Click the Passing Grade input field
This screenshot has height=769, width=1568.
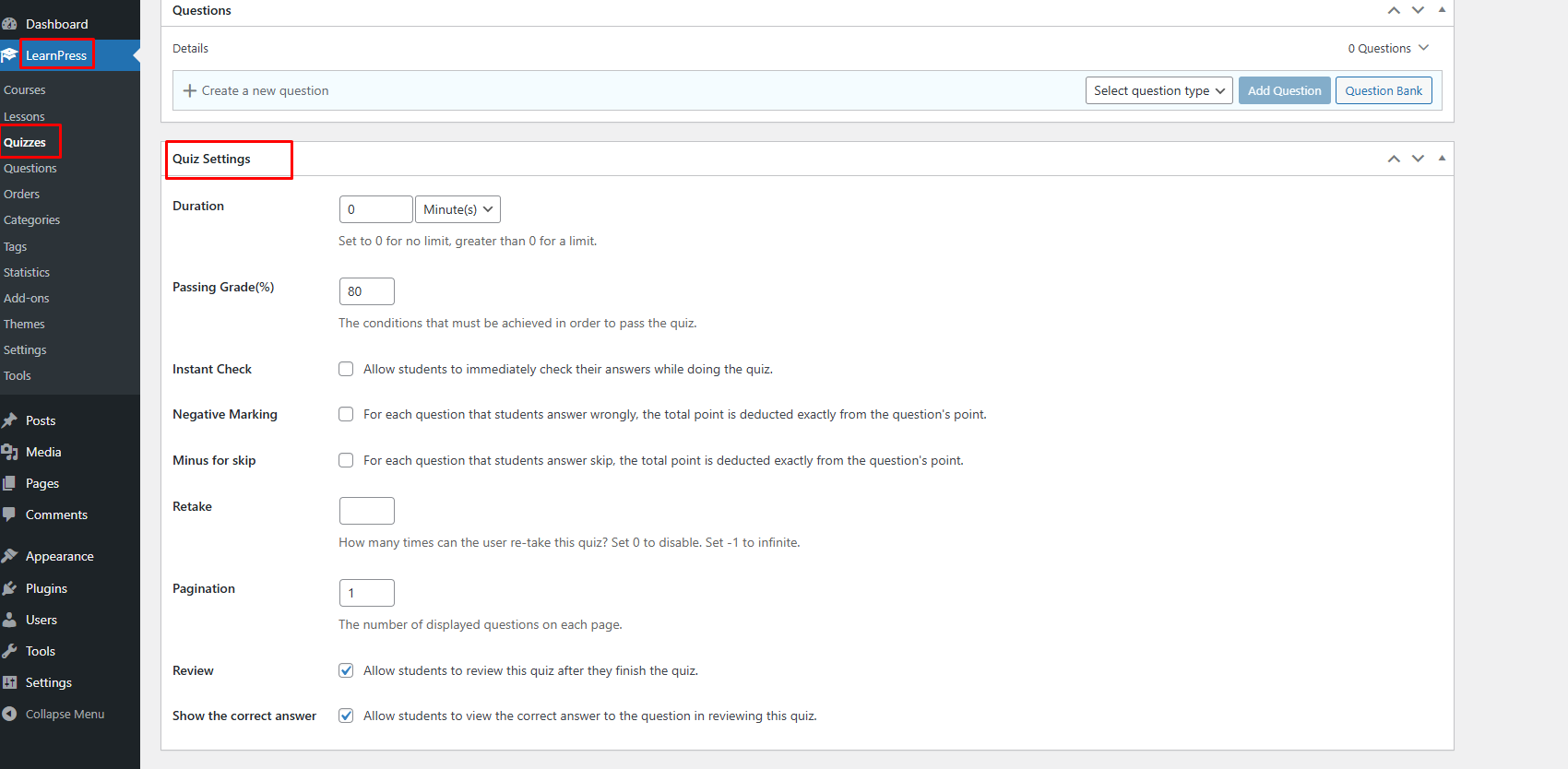coord(366,291)
